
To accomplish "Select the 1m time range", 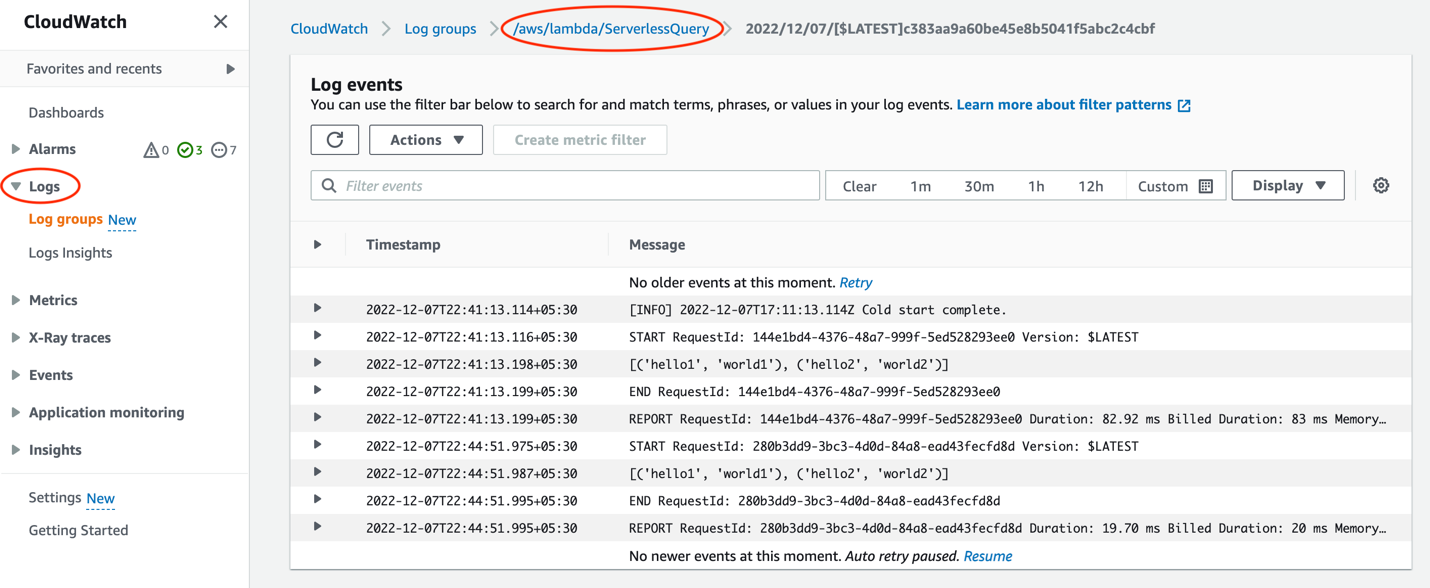I will 921,186.
